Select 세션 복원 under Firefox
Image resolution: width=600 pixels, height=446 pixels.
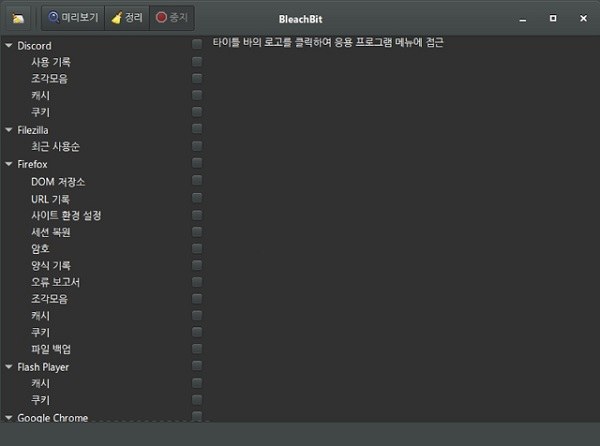(51, 232)
